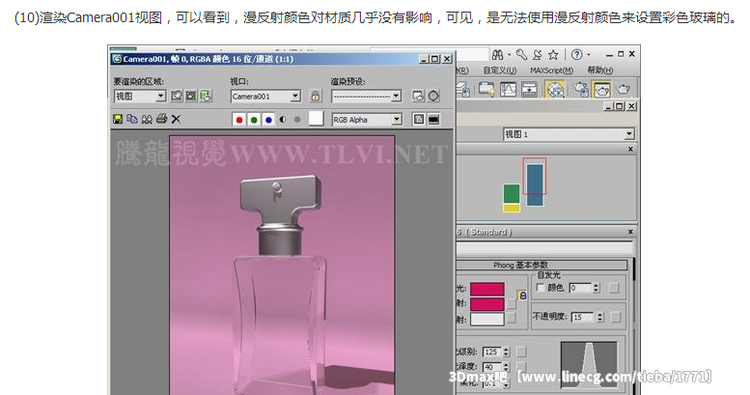Click the 不透明度 value field showing 15
This screenshot has width=750, height=395.
click(x=583, y=317)
